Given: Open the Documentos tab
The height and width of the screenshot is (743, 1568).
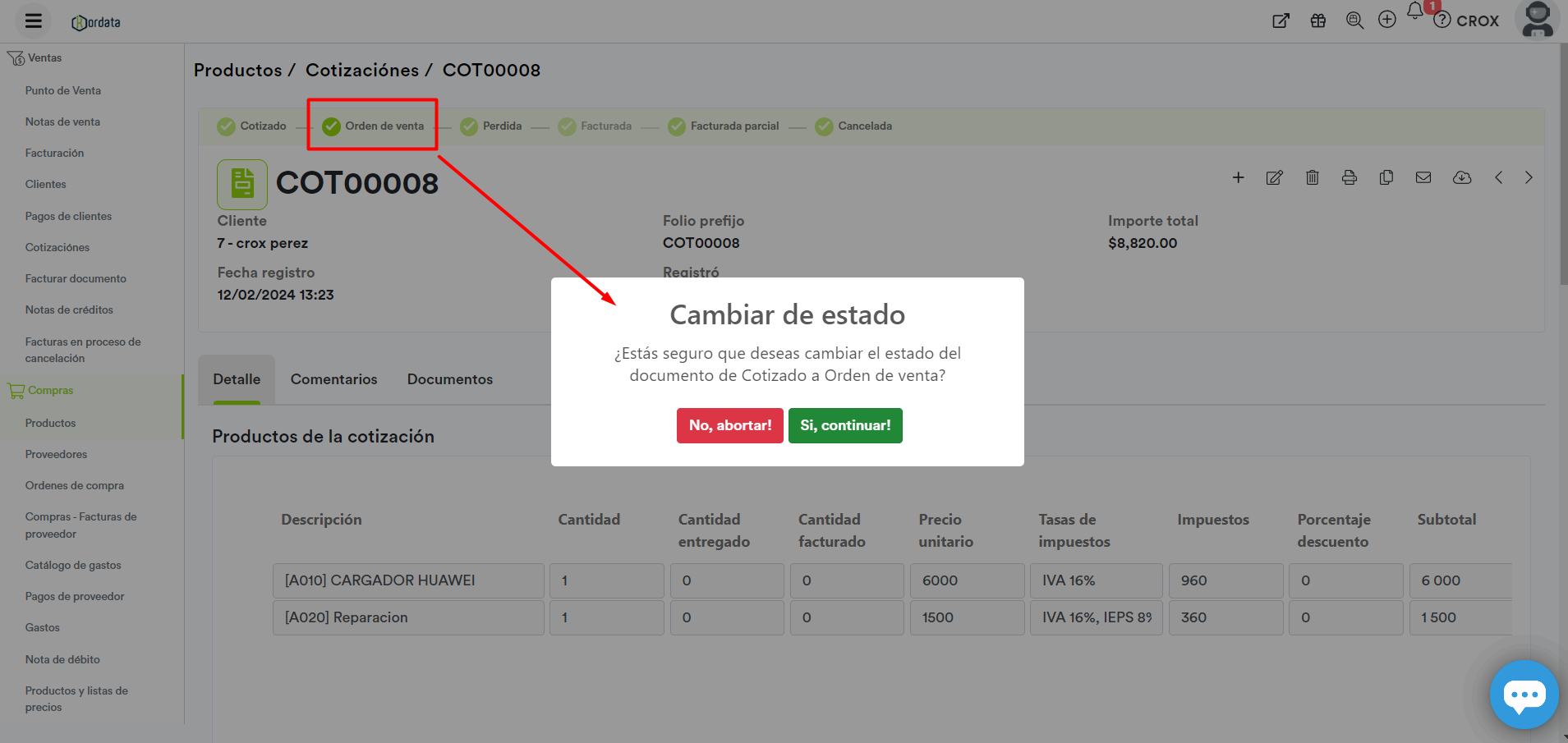Looking at the screenshot, I should coord(449,379).
